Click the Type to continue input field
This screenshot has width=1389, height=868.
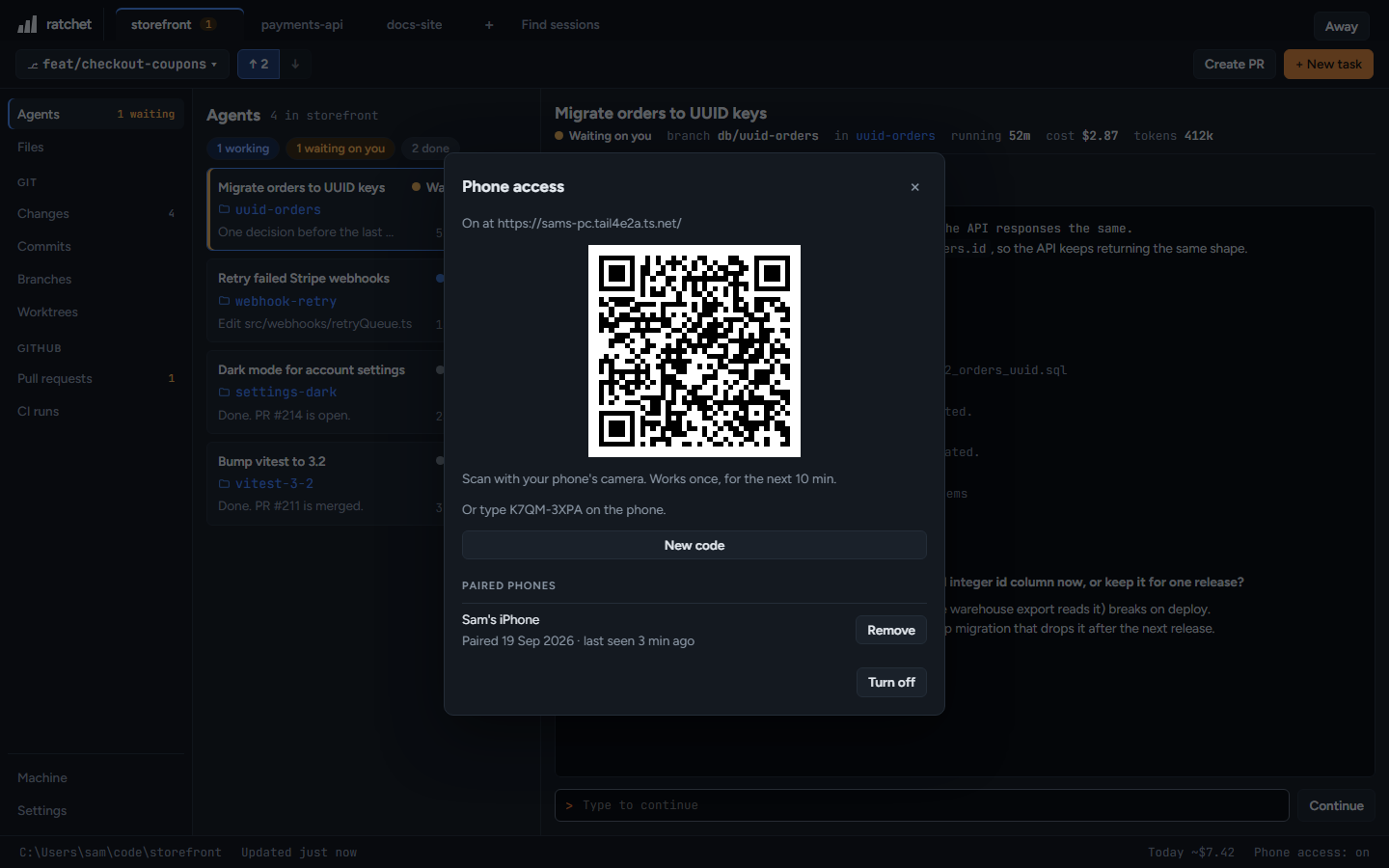pos(922,805)
